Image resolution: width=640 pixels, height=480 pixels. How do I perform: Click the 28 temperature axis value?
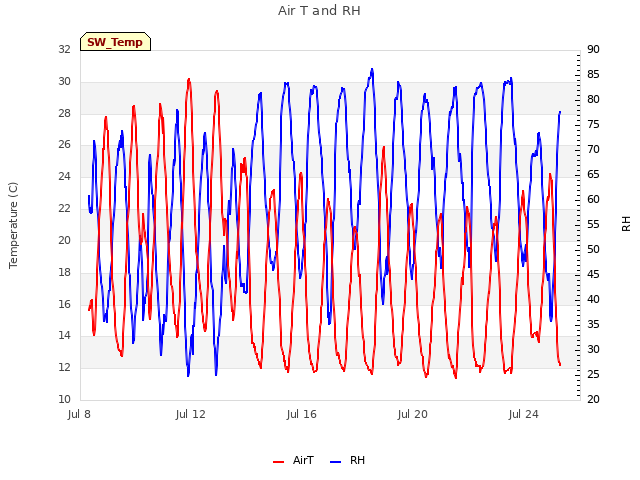tap(64, 113)
